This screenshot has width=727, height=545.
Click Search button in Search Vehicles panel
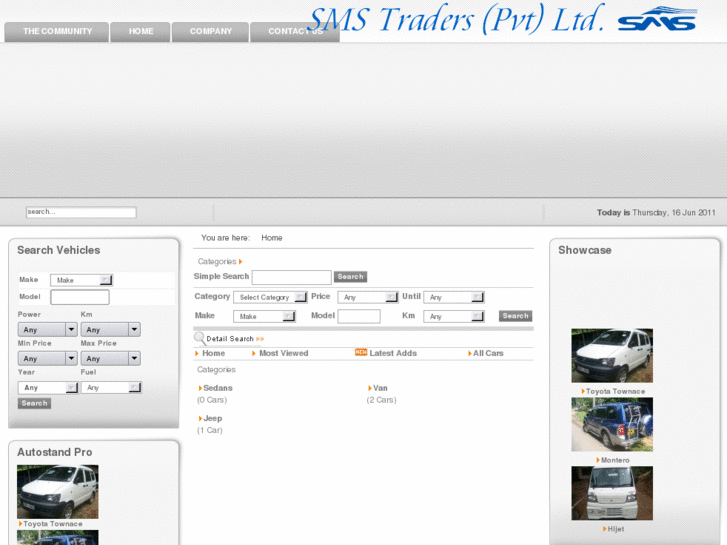(34, 404)
